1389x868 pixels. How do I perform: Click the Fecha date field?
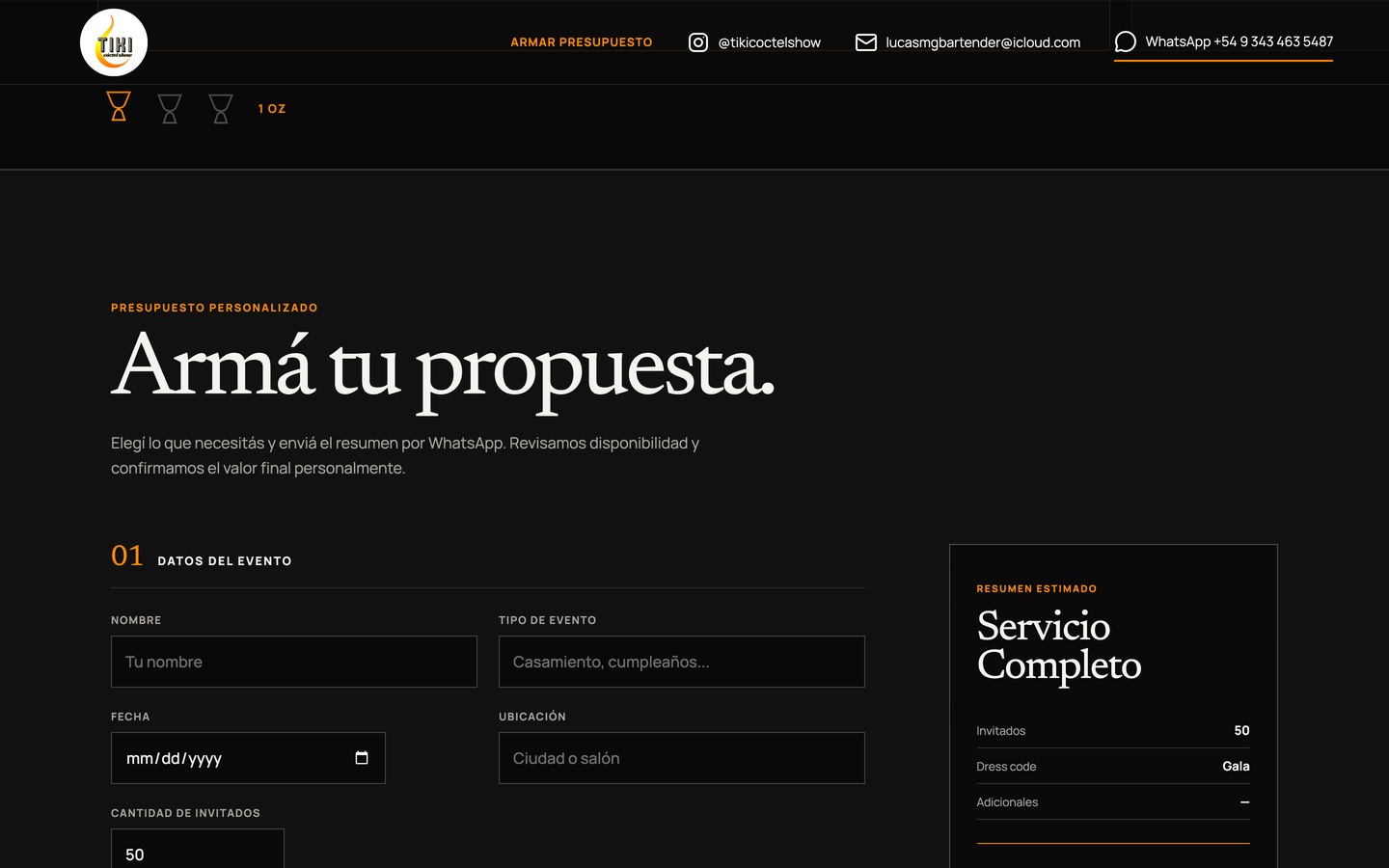coord(248,758)
